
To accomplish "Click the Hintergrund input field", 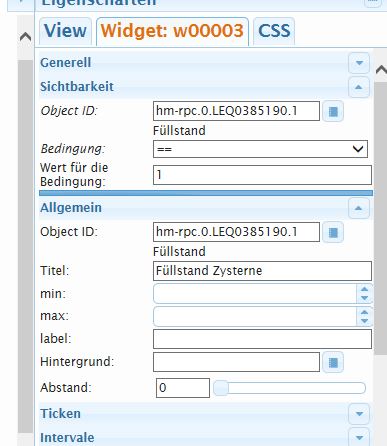I will (x=236, y=362).
